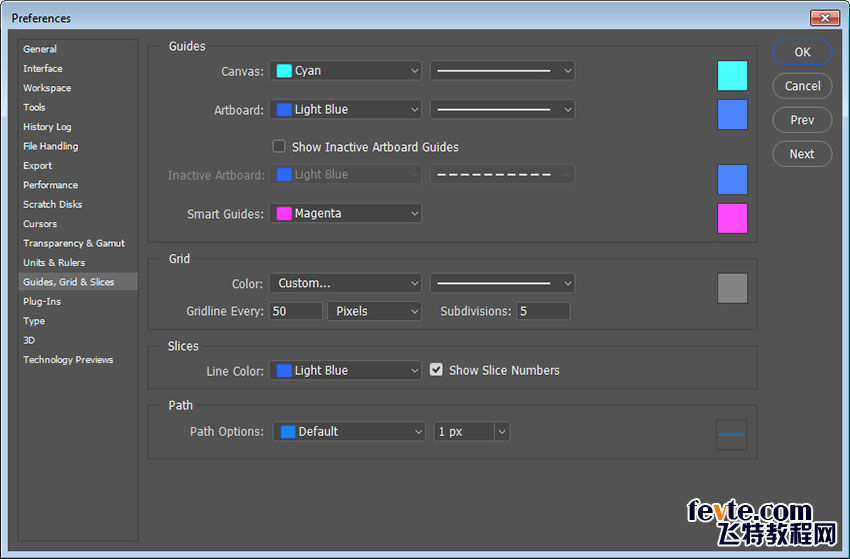Click the Next button

(x=802, y=154)
